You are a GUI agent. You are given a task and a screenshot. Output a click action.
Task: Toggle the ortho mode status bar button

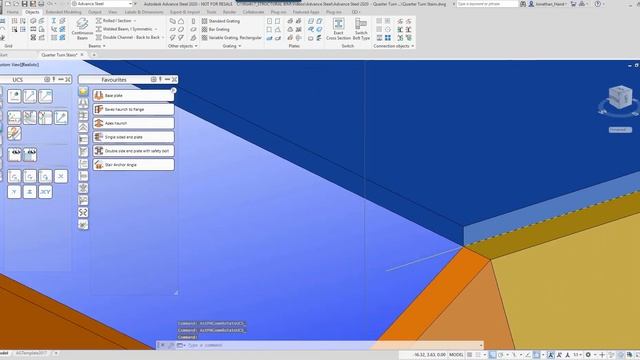coord(493,355)
